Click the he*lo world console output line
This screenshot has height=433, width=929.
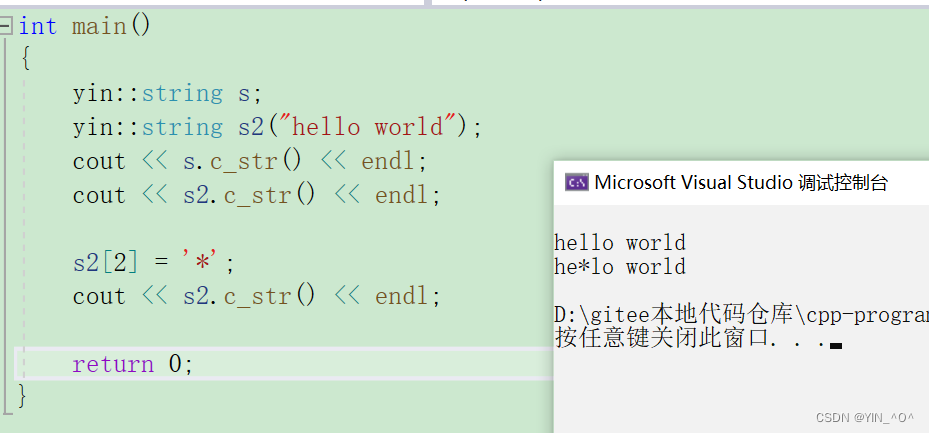(x=620, y=267)
